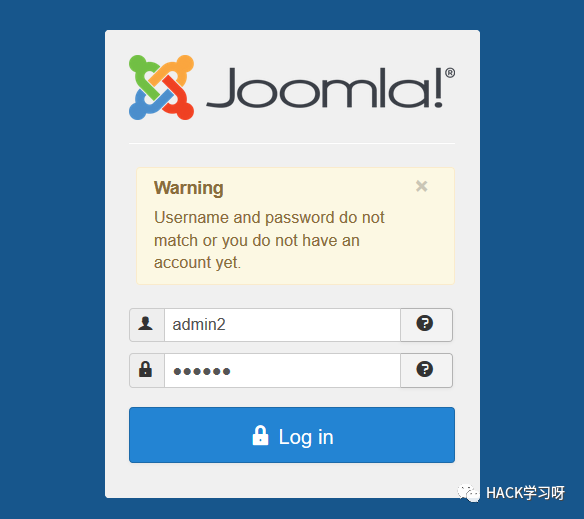Click the bold Warning heading
The image size is (584, 519).
(189, 188)
